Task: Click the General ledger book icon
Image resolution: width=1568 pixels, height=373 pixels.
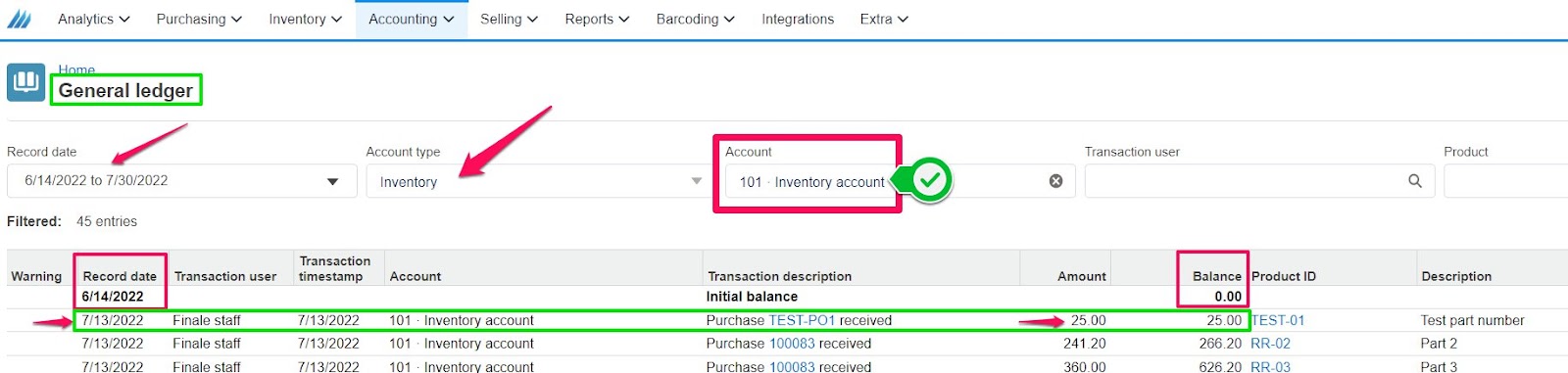Action: (25, 82)
